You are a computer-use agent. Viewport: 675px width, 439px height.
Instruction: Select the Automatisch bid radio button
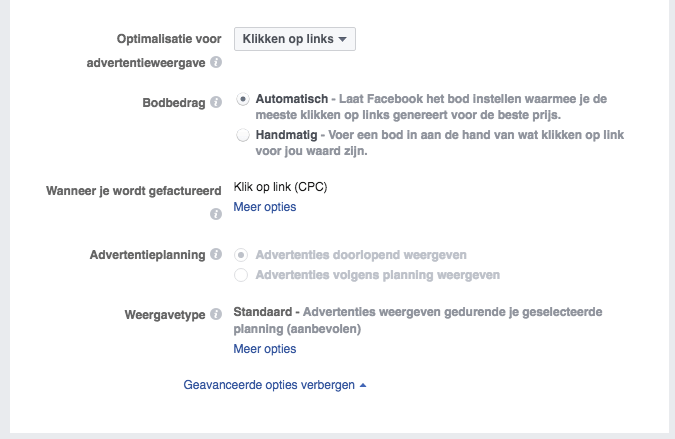click(x=243, y=100)
